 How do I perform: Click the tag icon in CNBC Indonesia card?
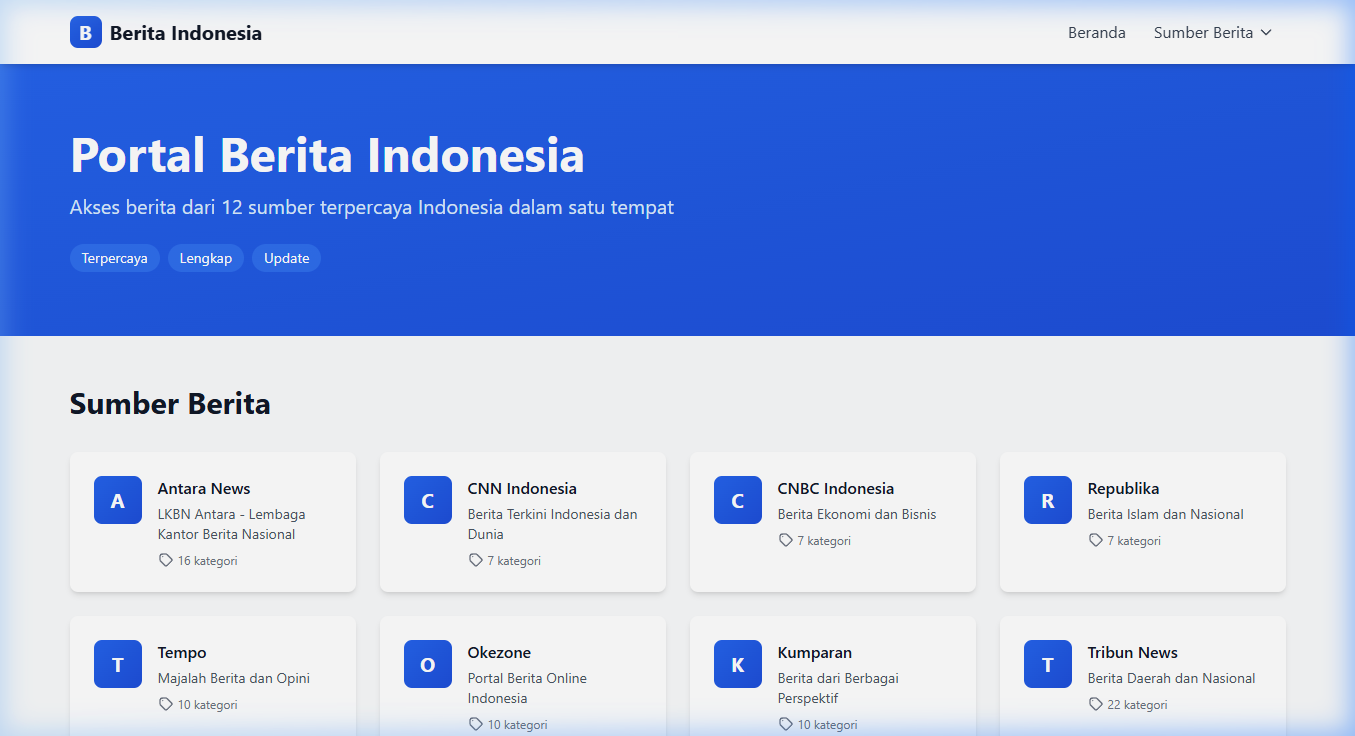pyautogui.click(x=786, y=540)
